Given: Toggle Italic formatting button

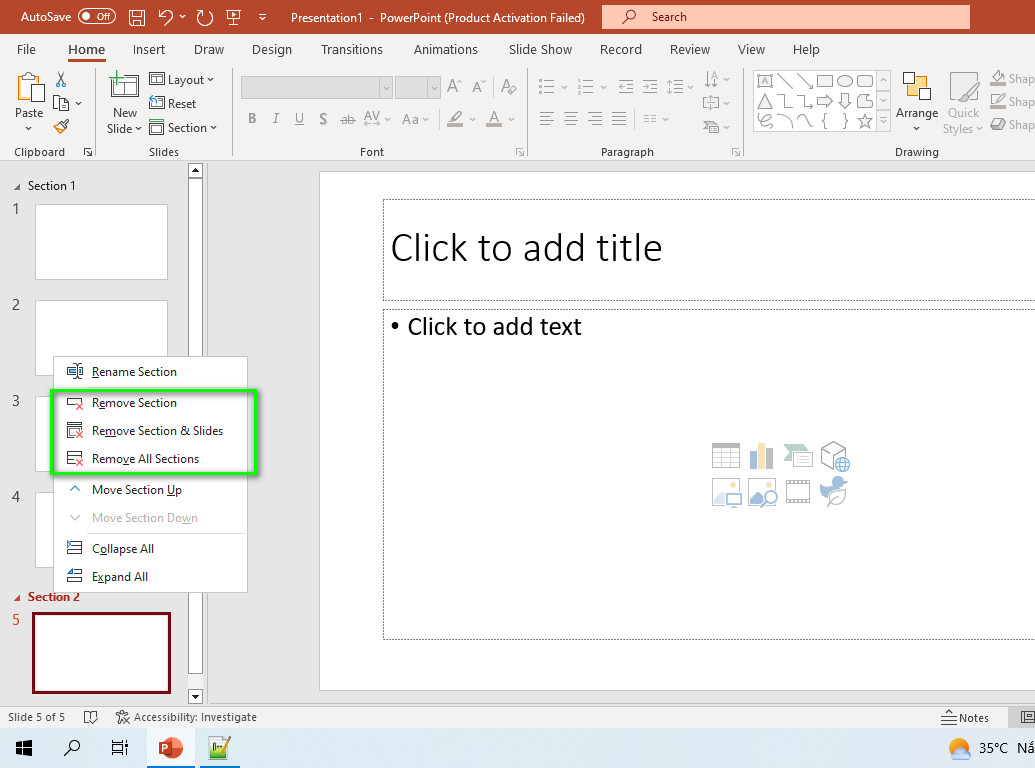Looking at the screenshot, I should click(275, 119).
